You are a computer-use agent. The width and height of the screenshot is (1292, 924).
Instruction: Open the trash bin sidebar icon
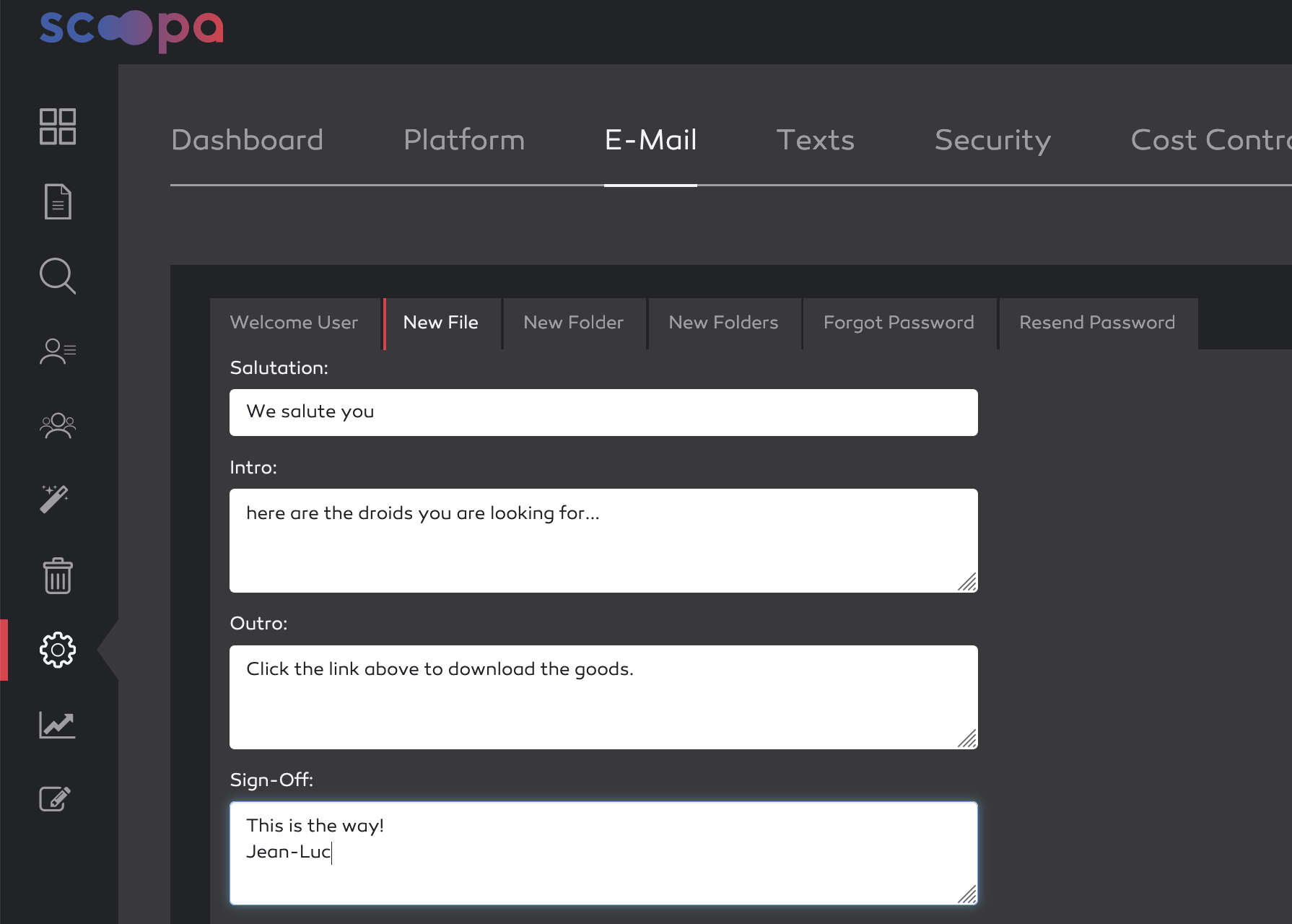click(x=58, y=576)
